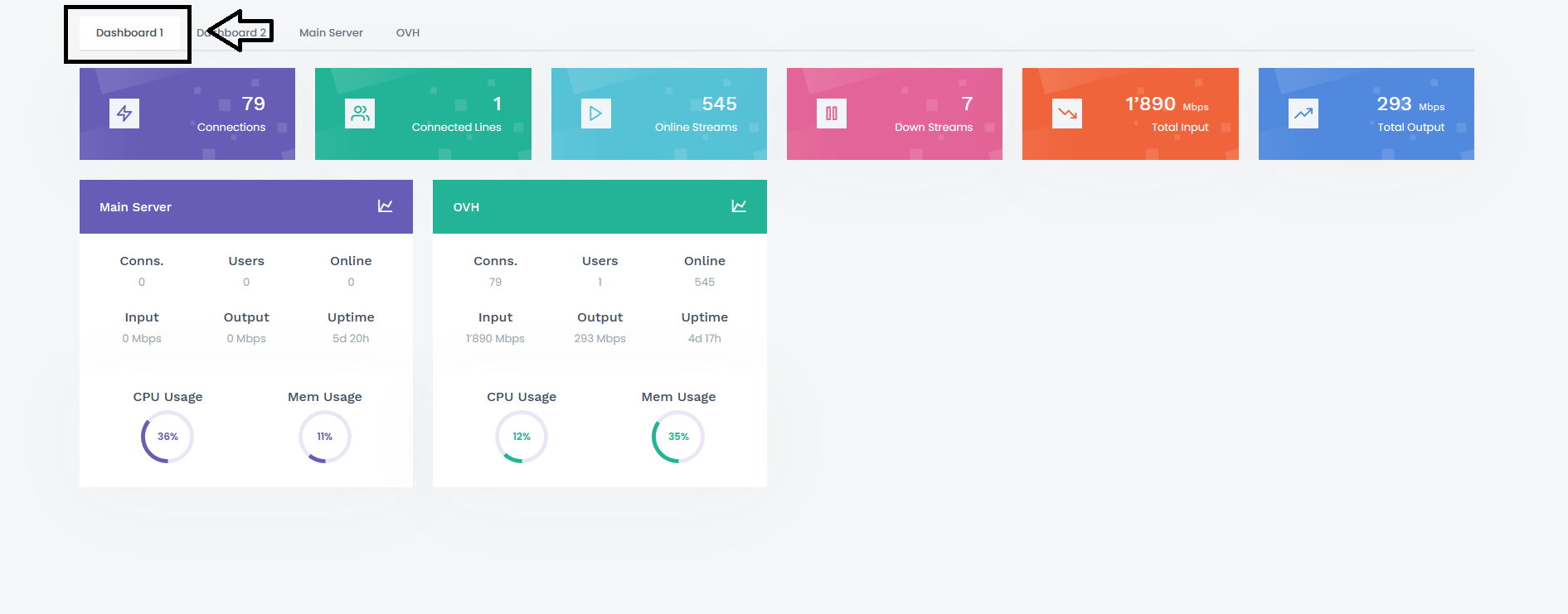Select the Connected Lines label

[457, 127]
